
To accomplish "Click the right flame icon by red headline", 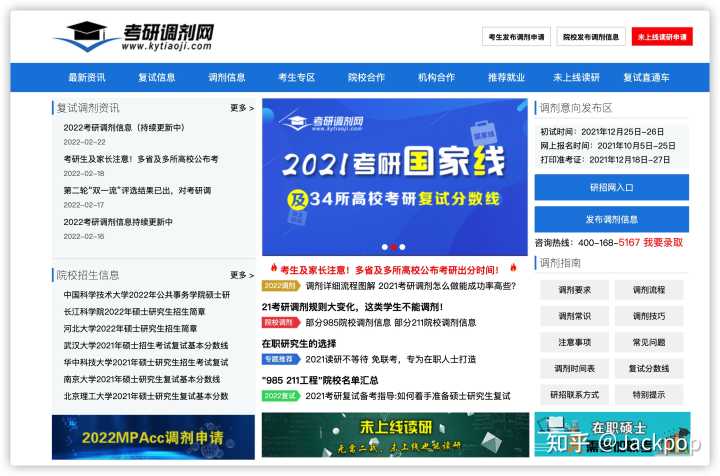I will (x=513, y=268).
